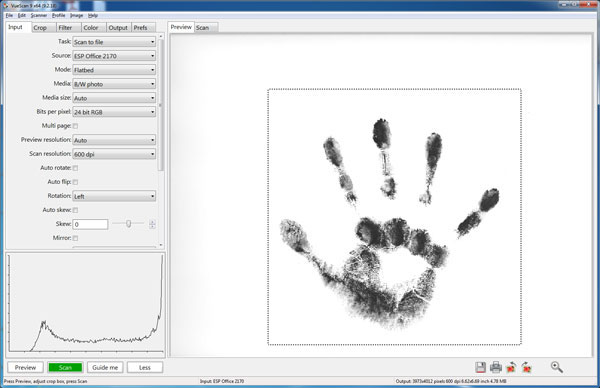Rotate image left with flower icon
Viewport: 600px width, 388px height.
511,367
